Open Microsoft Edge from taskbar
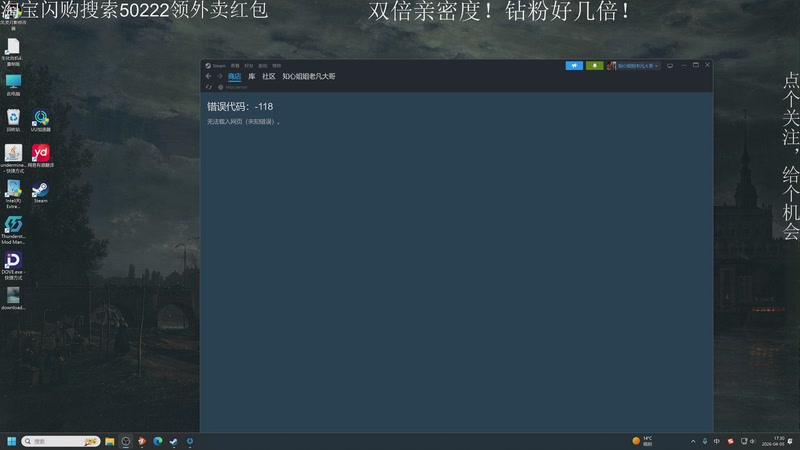This screenshot has height=450, width=800. [158, 441]
